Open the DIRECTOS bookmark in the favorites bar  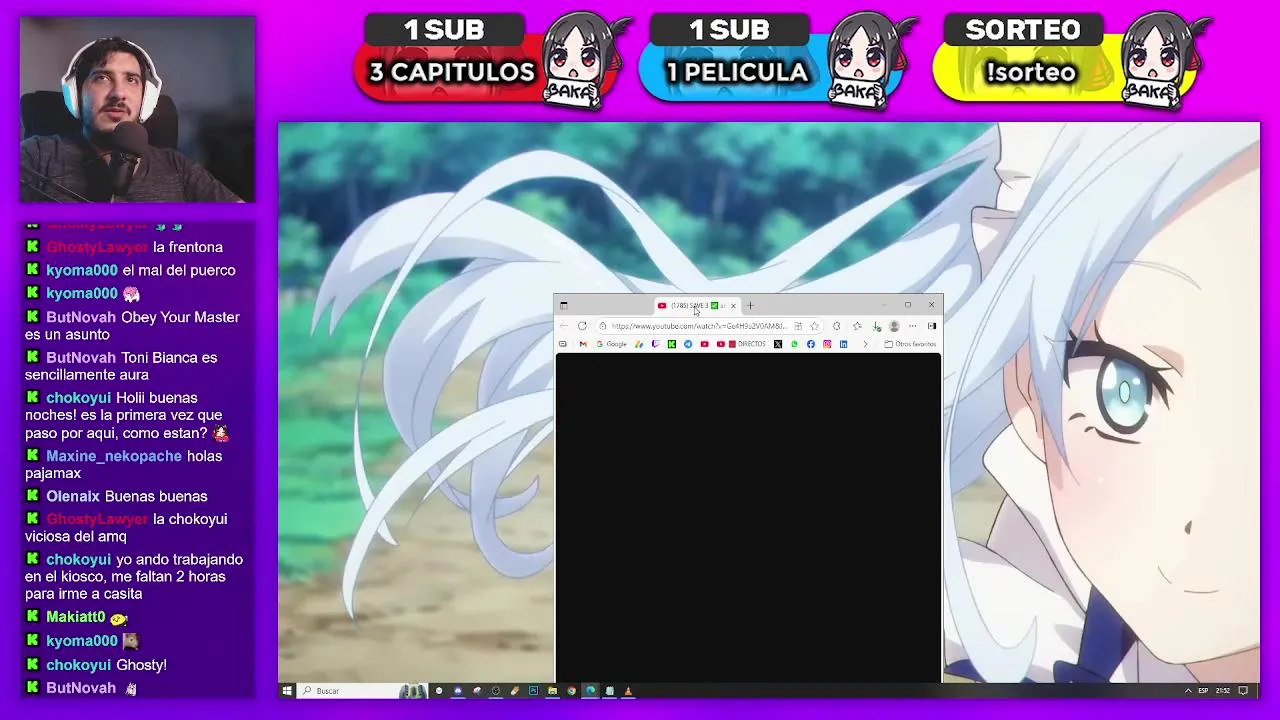[x=748, y=344]
